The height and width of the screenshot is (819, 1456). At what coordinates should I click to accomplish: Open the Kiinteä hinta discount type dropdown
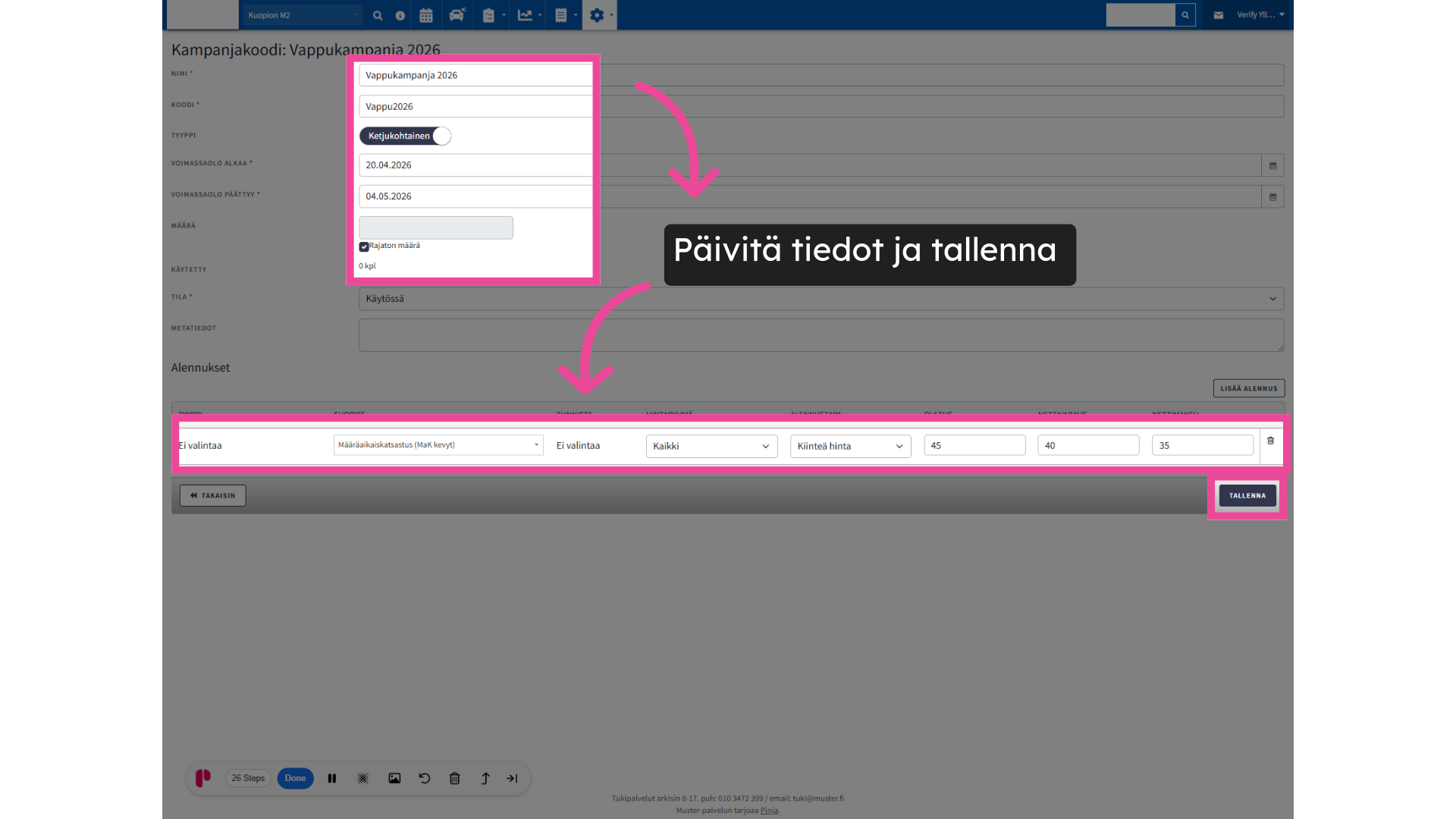(850, 446)
